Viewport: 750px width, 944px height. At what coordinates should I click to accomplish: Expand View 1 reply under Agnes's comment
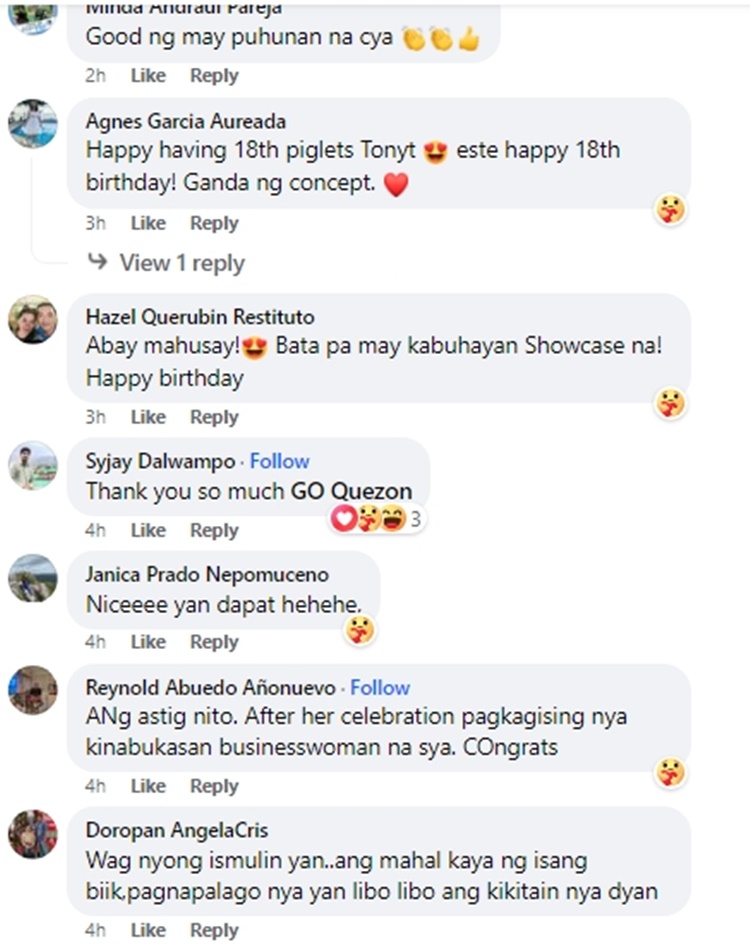(x=181, y=263)
